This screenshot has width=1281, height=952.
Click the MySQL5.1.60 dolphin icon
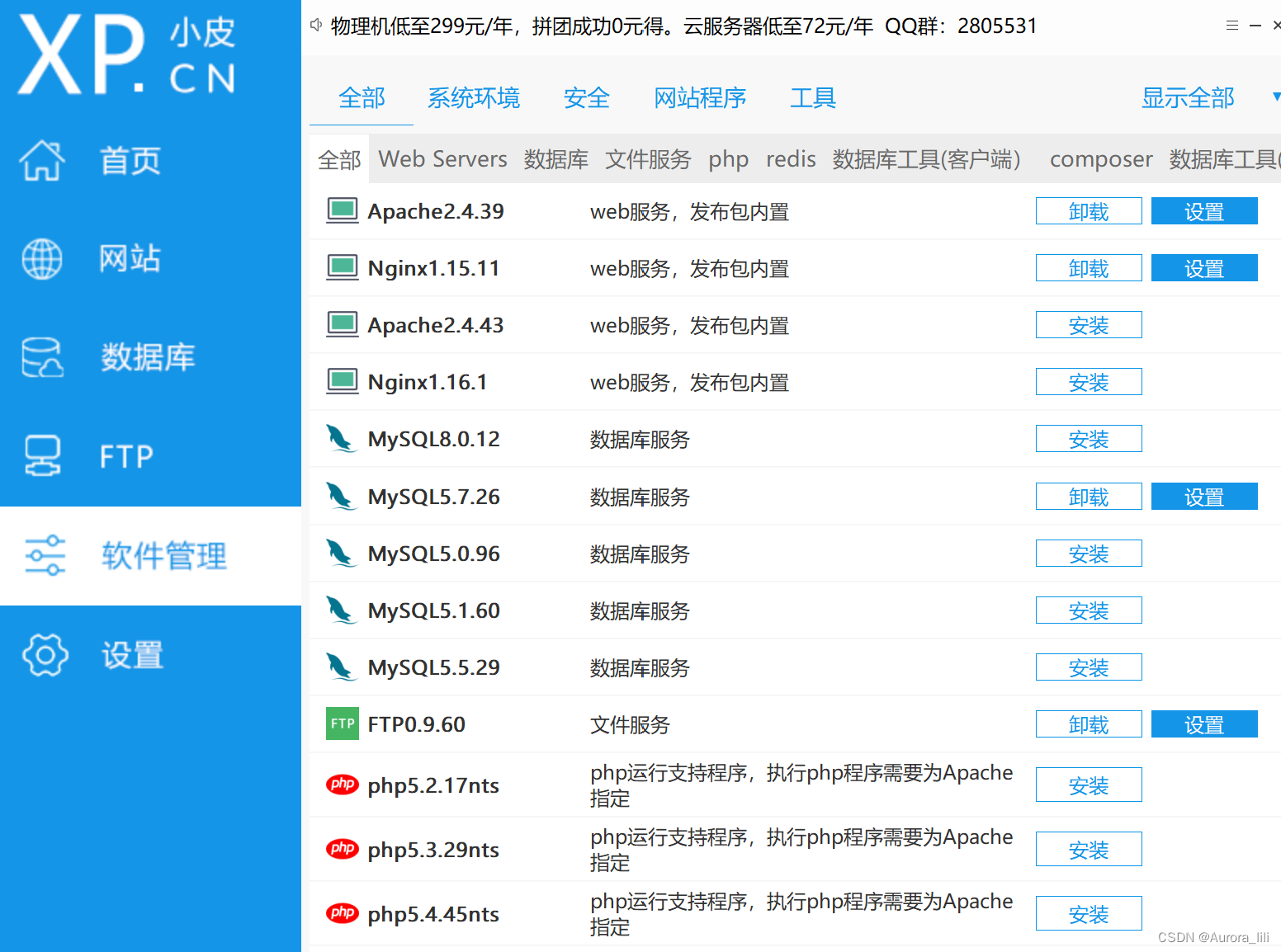pyautogui.click(x=341, y=610)
